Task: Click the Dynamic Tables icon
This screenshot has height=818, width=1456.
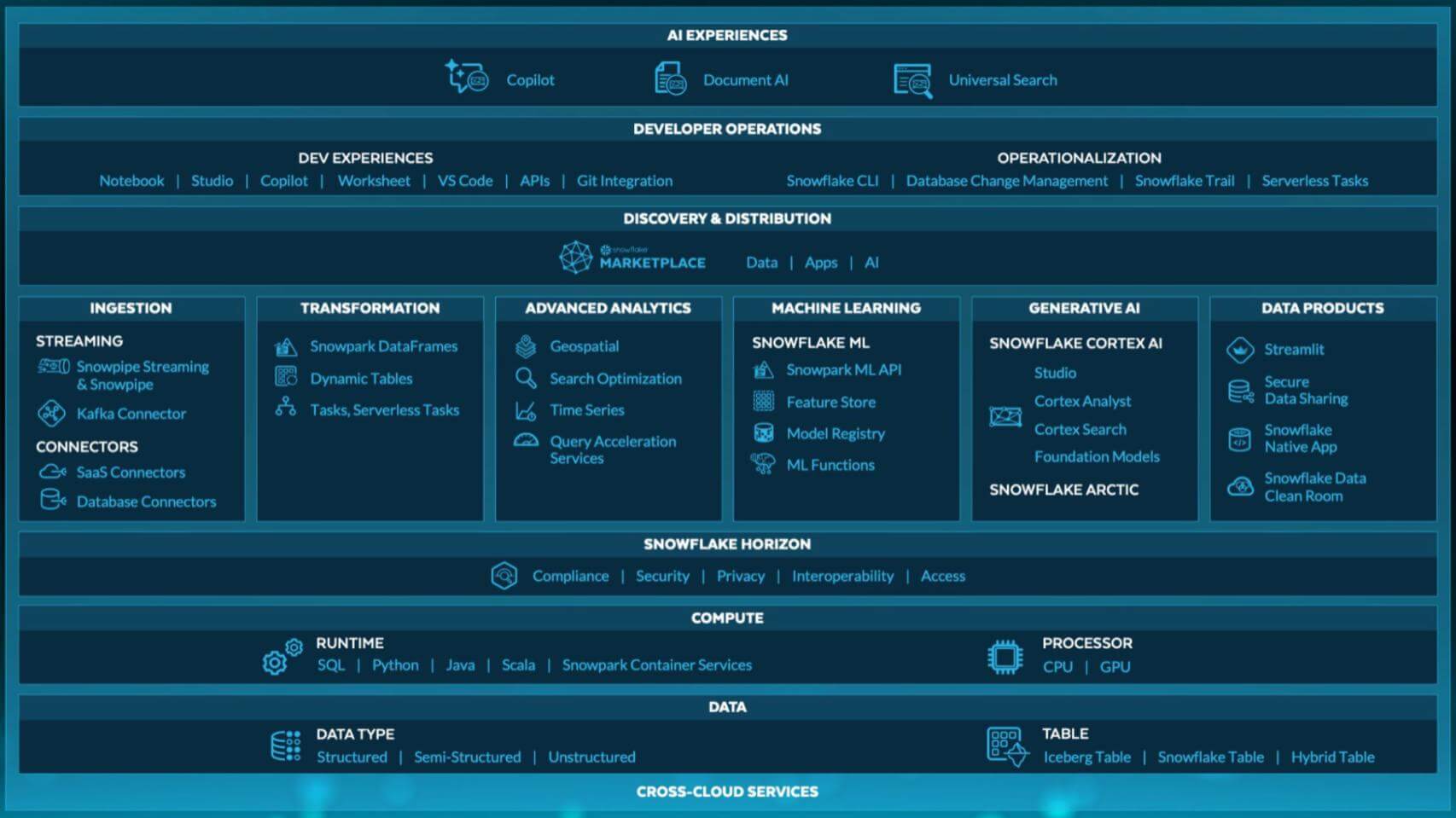Action: [x=286, y=377]
